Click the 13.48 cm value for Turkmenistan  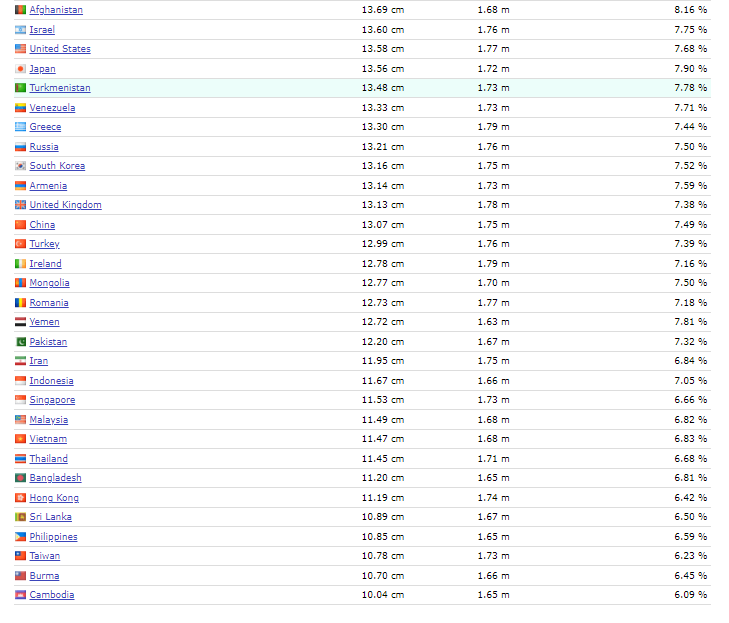382,88
